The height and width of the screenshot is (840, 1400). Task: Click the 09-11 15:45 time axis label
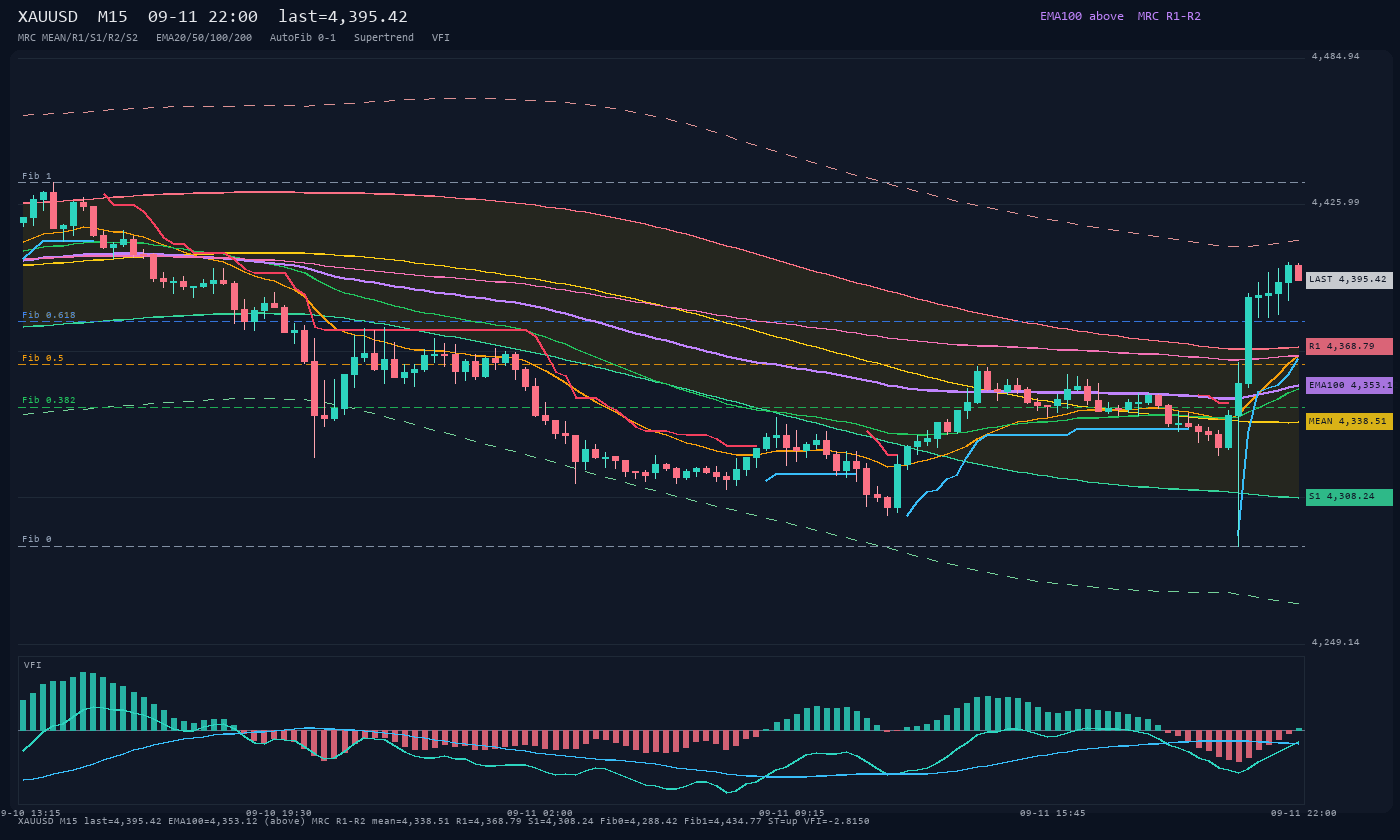(1053, 813)
